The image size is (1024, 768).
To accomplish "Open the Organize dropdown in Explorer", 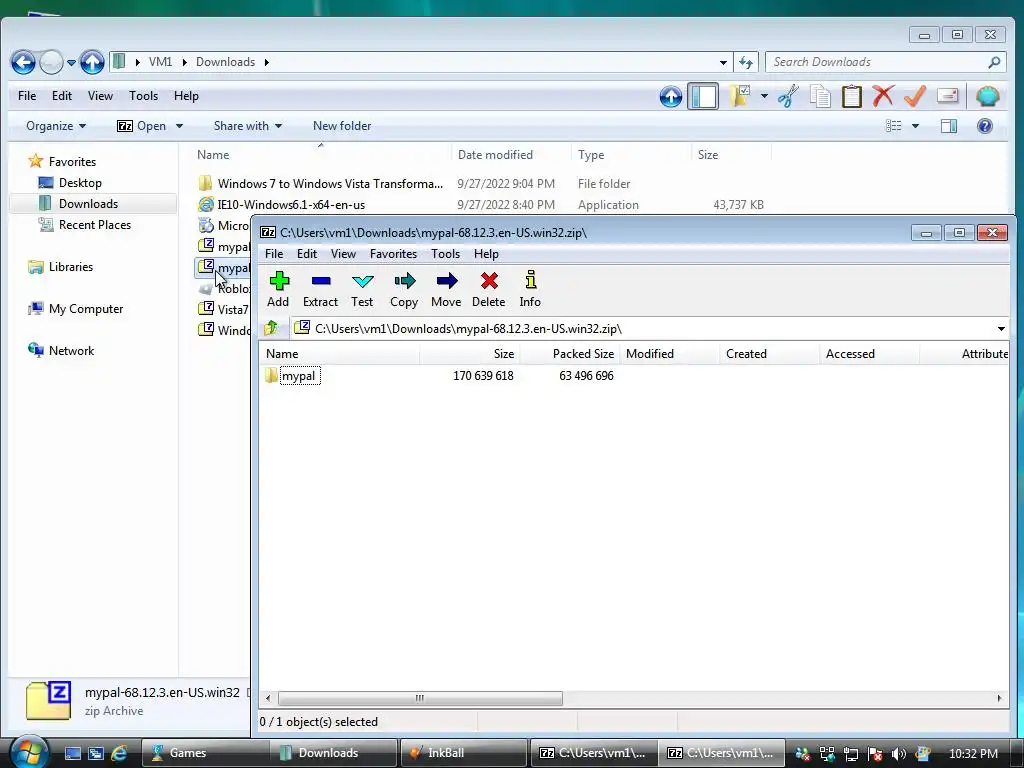I will pyautogui.click(x=56, y=125).
